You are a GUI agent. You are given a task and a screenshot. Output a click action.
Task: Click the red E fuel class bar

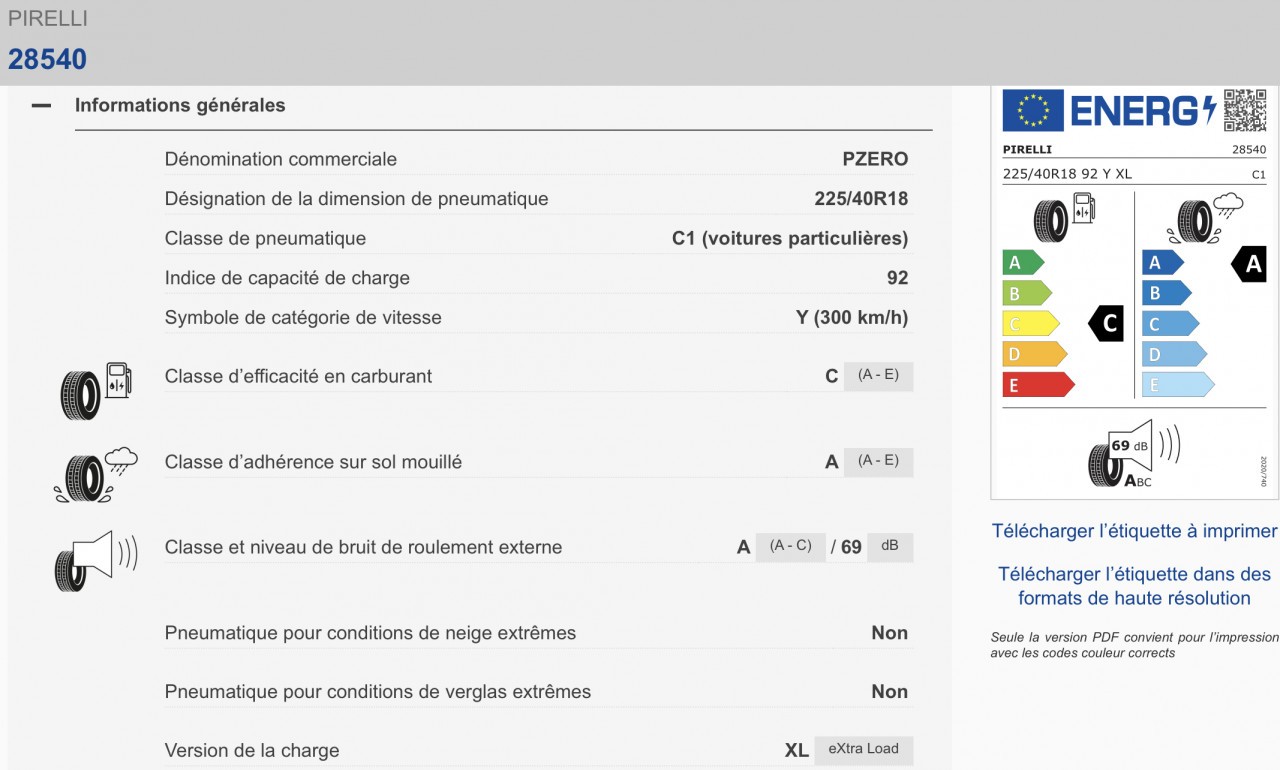1038,385
